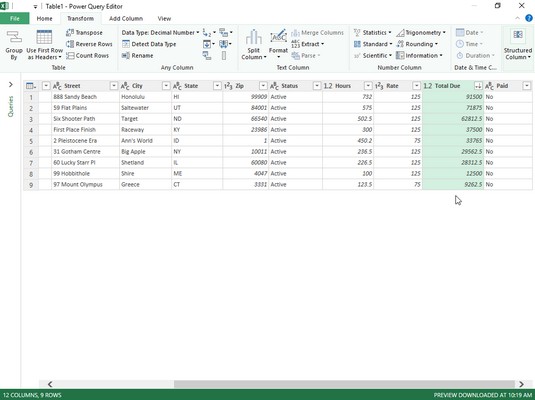Open the Replace Values icon dropdown

coord(209,33)
